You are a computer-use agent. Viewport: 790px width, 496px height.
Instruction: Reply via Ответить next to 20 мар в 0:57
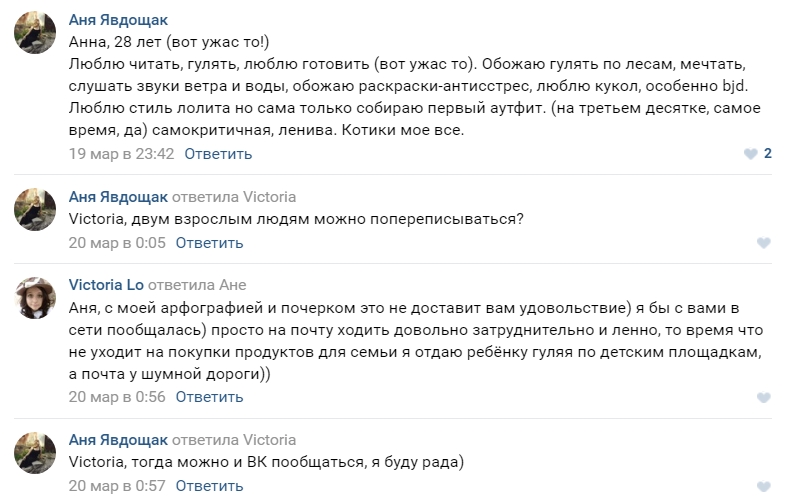209,486
